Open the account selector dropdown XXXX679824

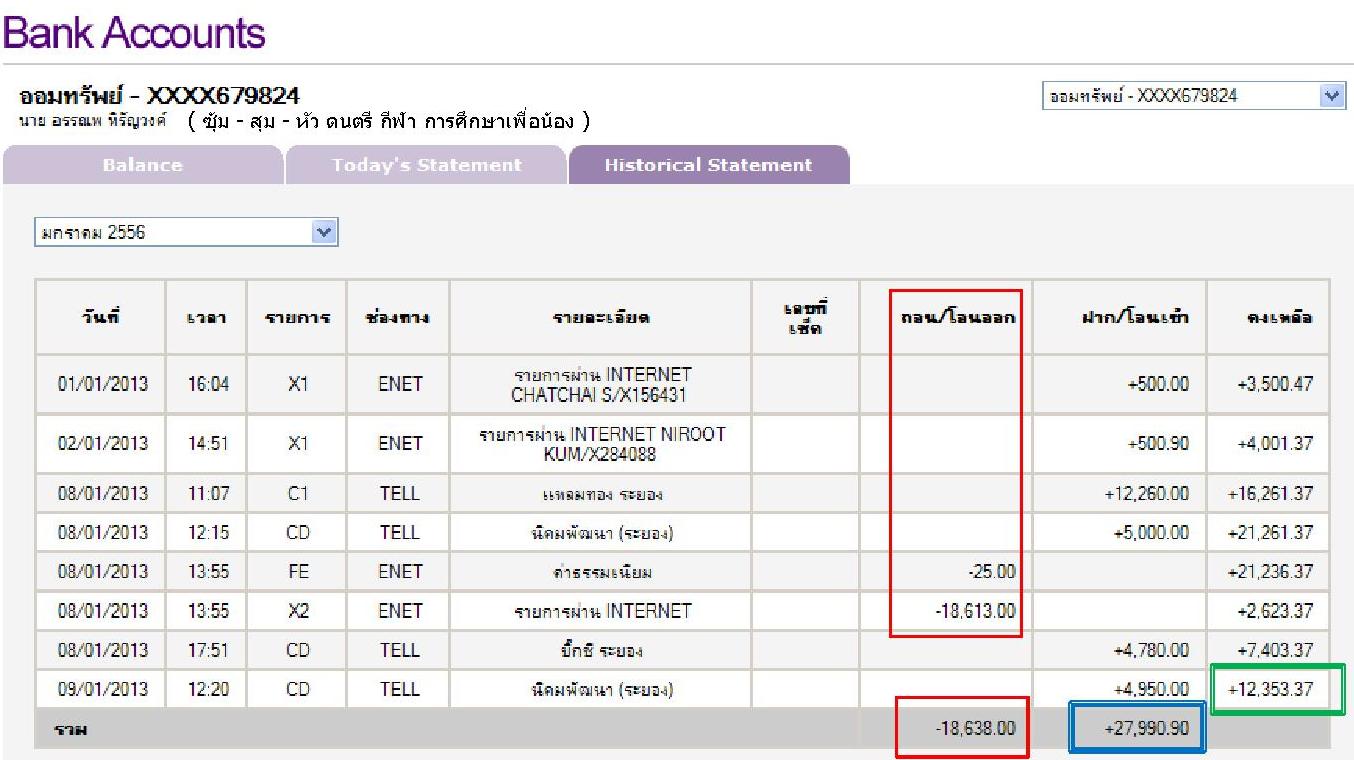coord(1193,96)
